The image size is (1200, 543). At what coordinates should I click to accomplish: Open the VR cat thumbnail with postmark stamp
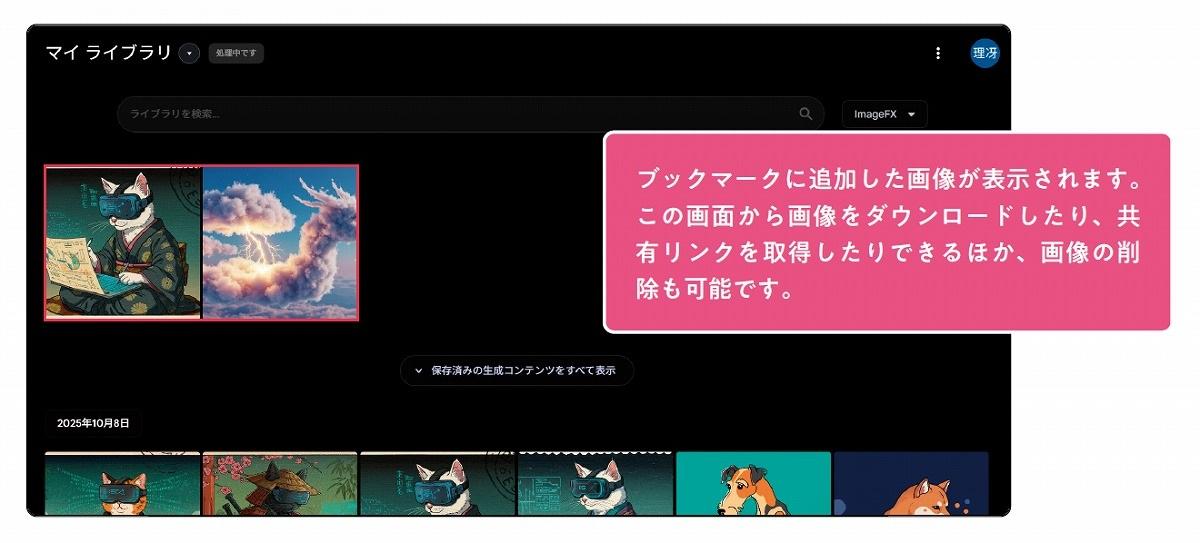point(437,484)
